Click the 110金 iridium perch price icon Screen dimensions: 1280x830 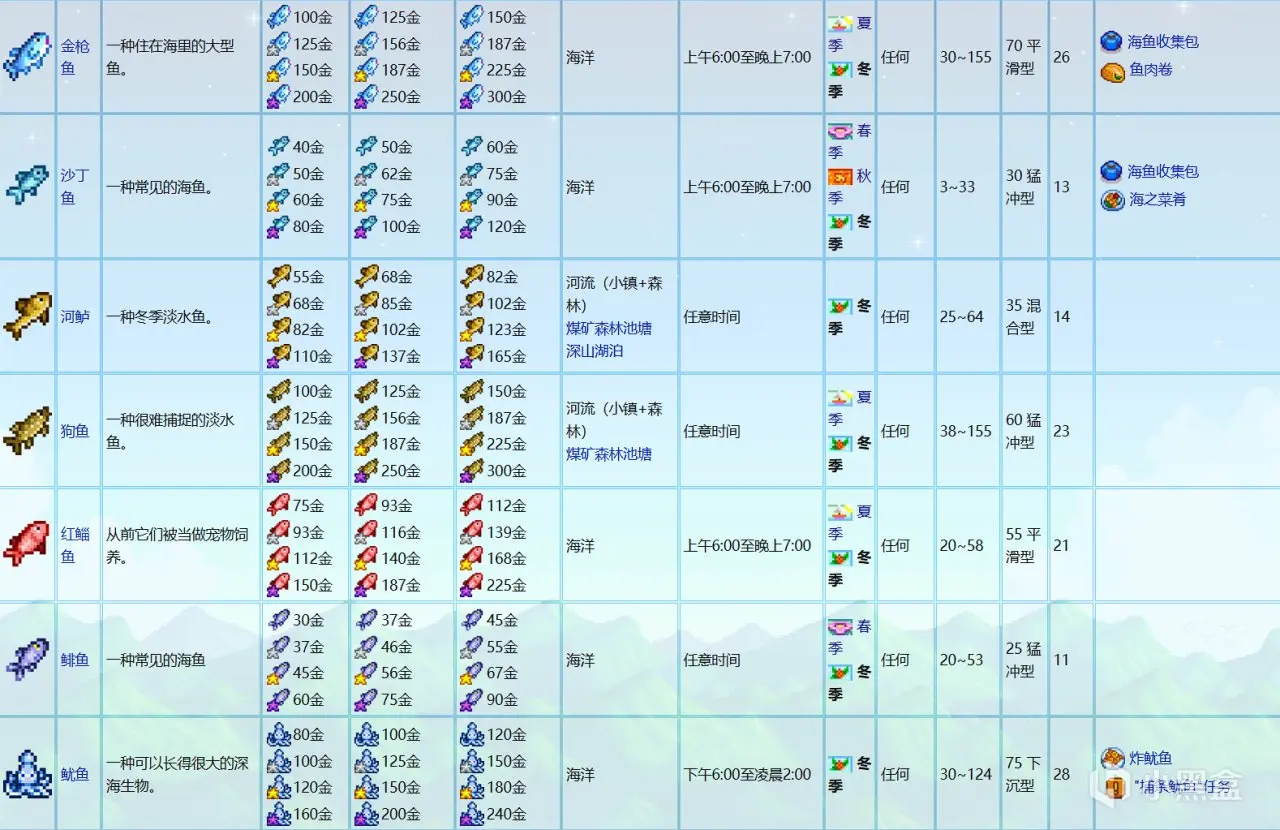click(x=277, y=356)
